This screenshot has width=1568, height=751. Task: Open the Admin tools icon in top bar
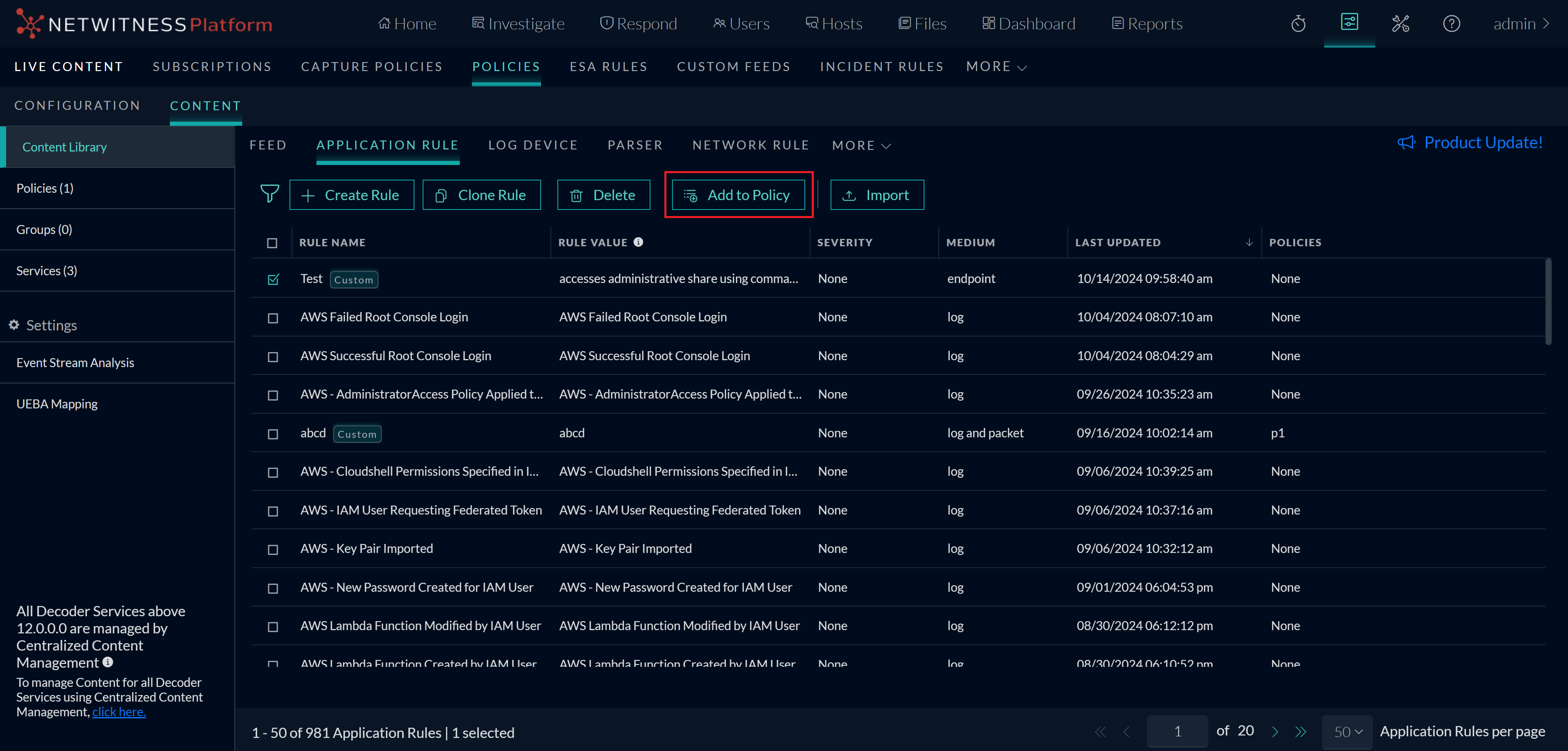[x=1401, y=23]
